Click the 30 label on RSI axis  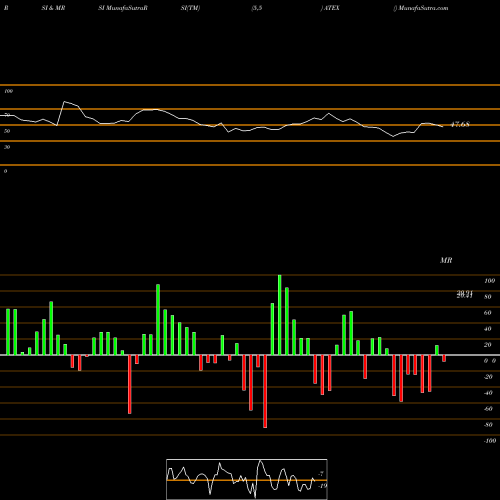[x=7, y=147]
